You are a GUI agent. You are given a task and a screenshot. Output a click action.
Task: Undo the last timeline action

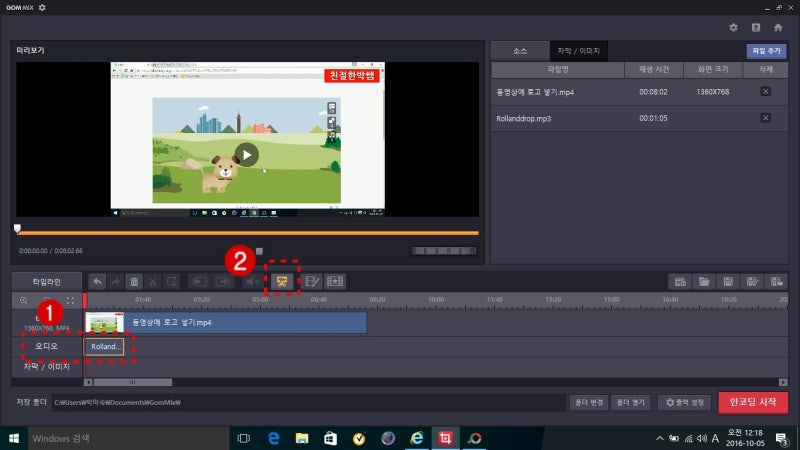click(97, 282)
